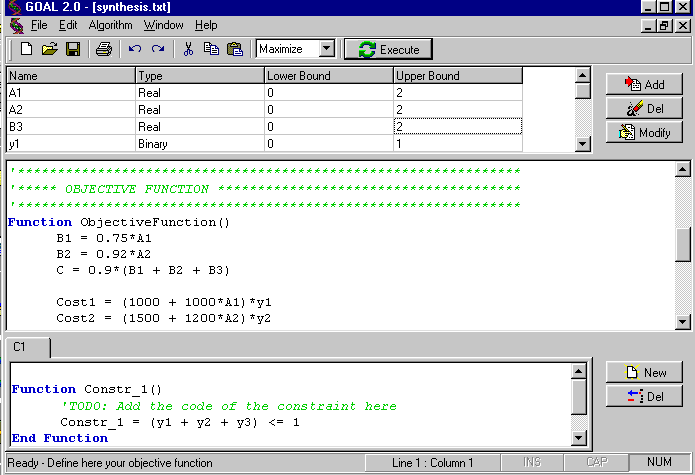This screenshot has width=695, height=475.
Task: Paste with the clipboard icon
Action: pyautogui.click(x=235, y=49)
